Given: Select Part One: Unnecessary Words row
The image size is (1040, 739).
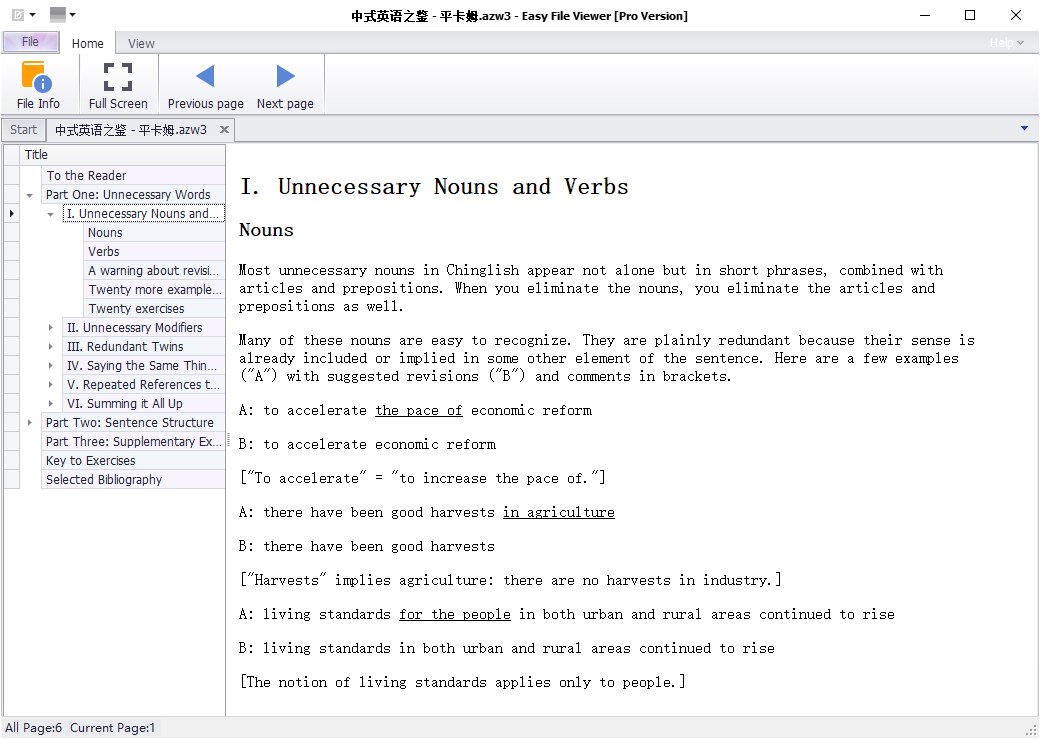Looking at the screenshot, I should [x=133, y=194].
